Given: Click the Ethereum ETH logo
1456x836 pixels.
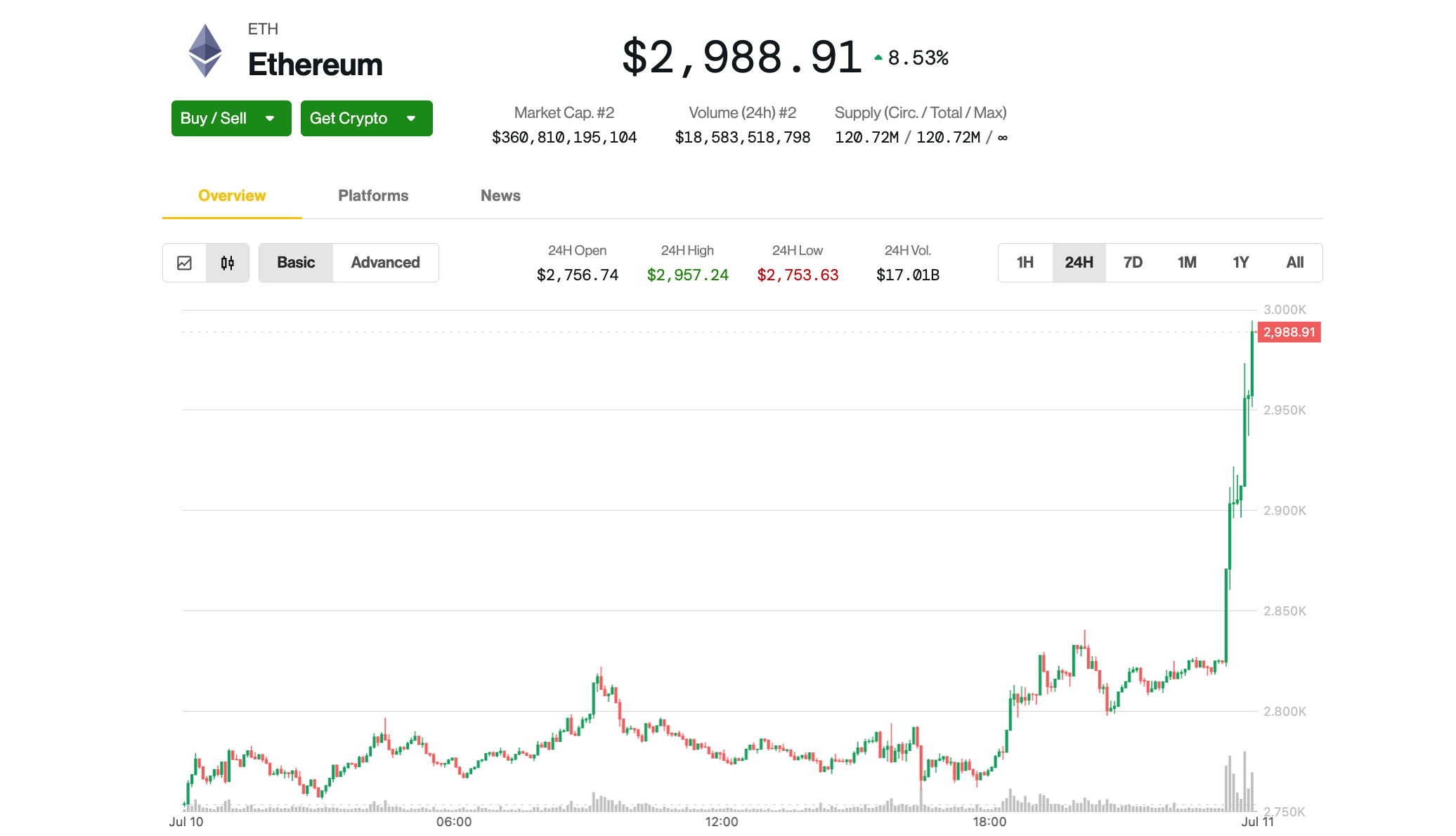Looking at the screenshot, I should [x=204, y=49].
